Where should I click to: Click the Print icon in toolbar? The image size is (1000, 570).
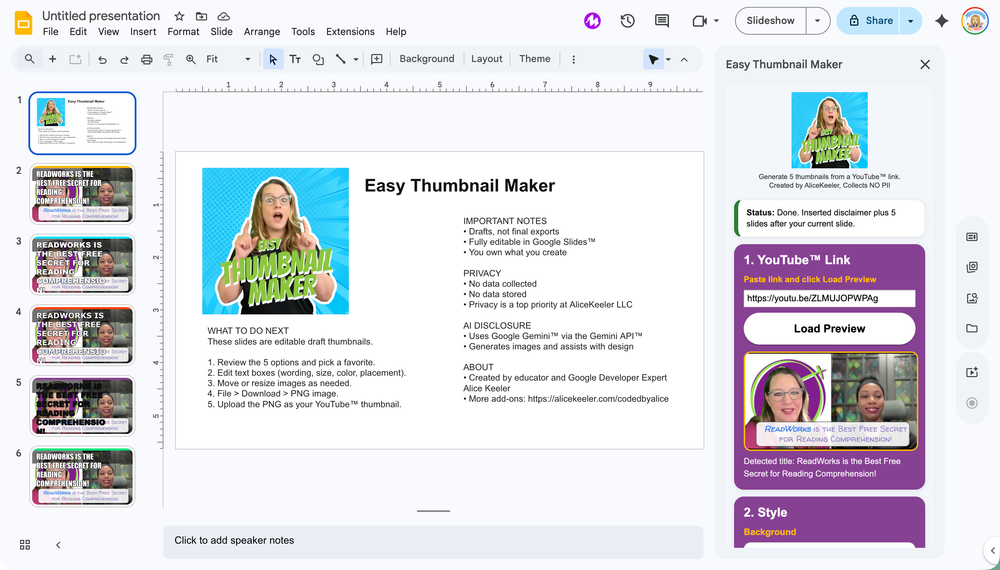point(147,59)
